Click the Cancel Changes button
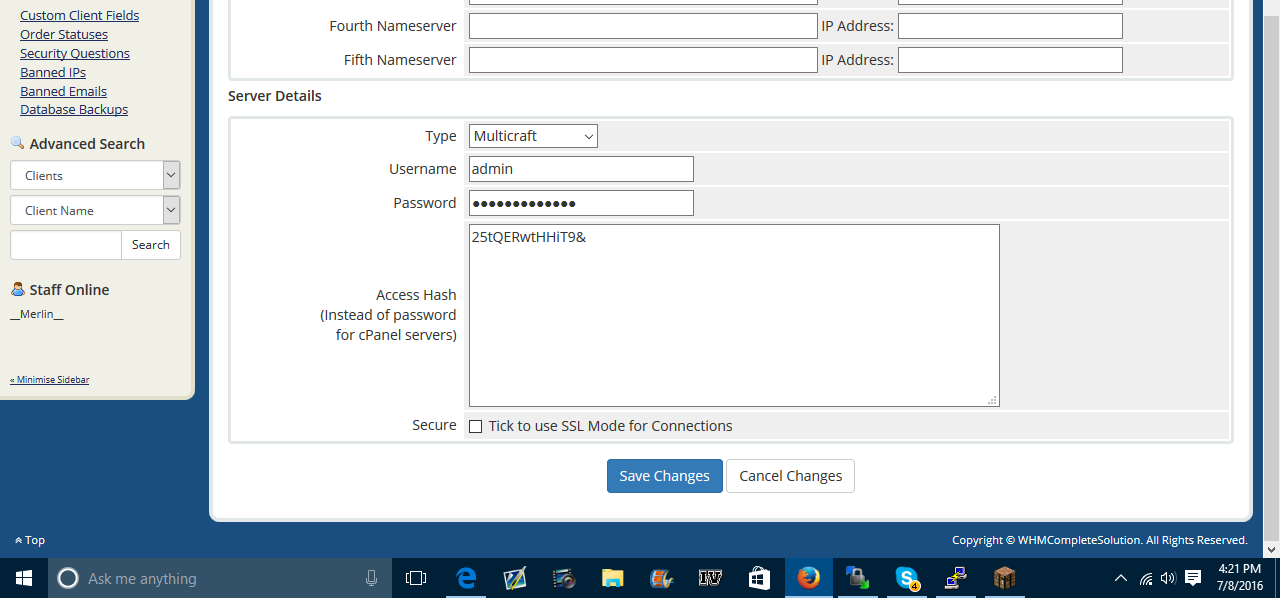The height and width of the screenshot is (598, 1280). coord(790,475)
